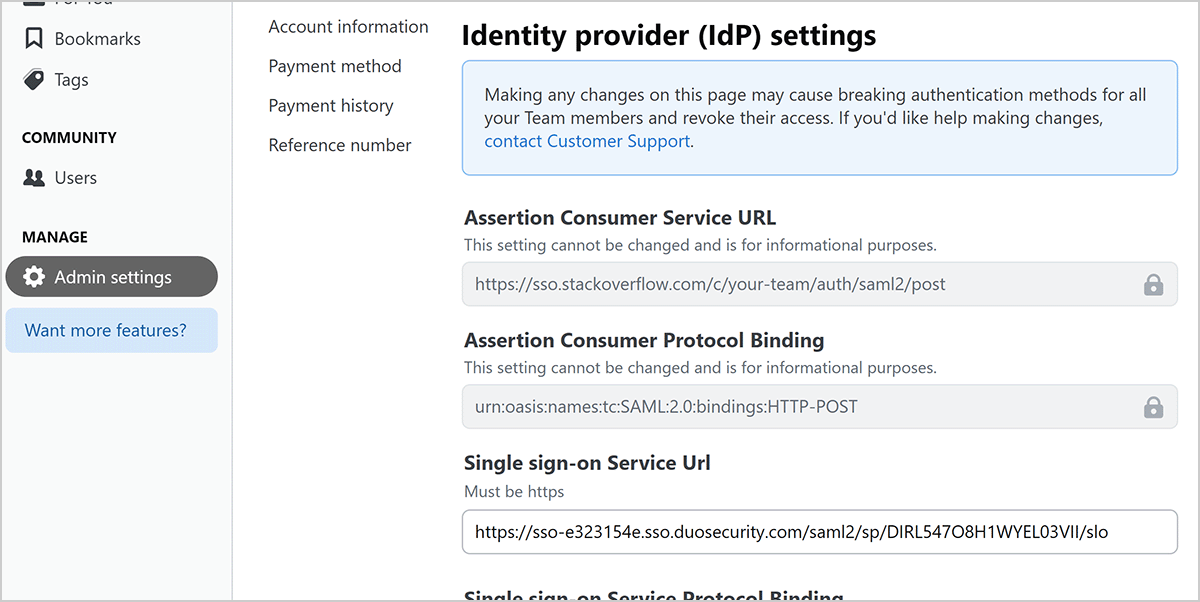This screenshot has height=602, width=1200.
Task: Select Reference number in settings menu
Action: tap(340, 145)
